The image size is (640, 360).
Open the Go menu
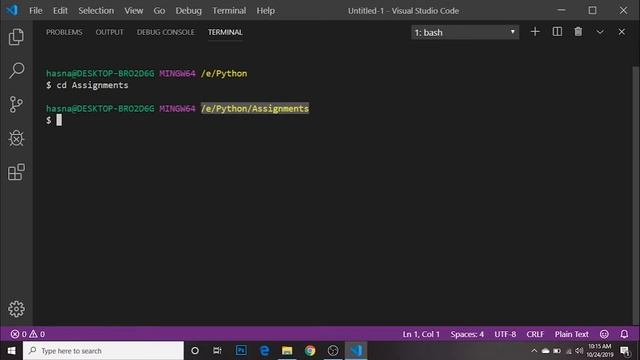[159, 11]
